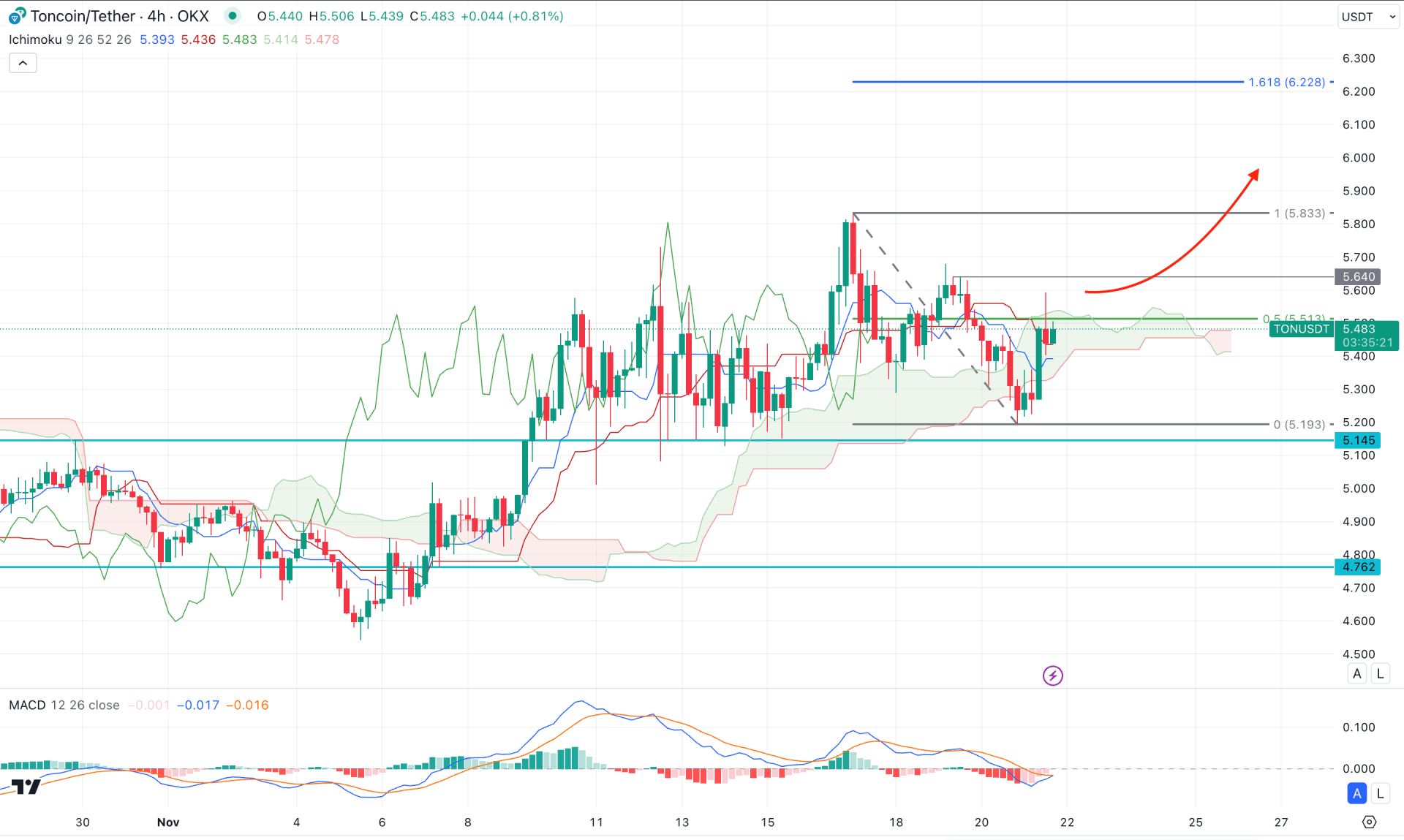Image resolution: width=1404 pixels, height=840 pixels.
Task: Select the 5.640 price level label
Action: 1358,276
